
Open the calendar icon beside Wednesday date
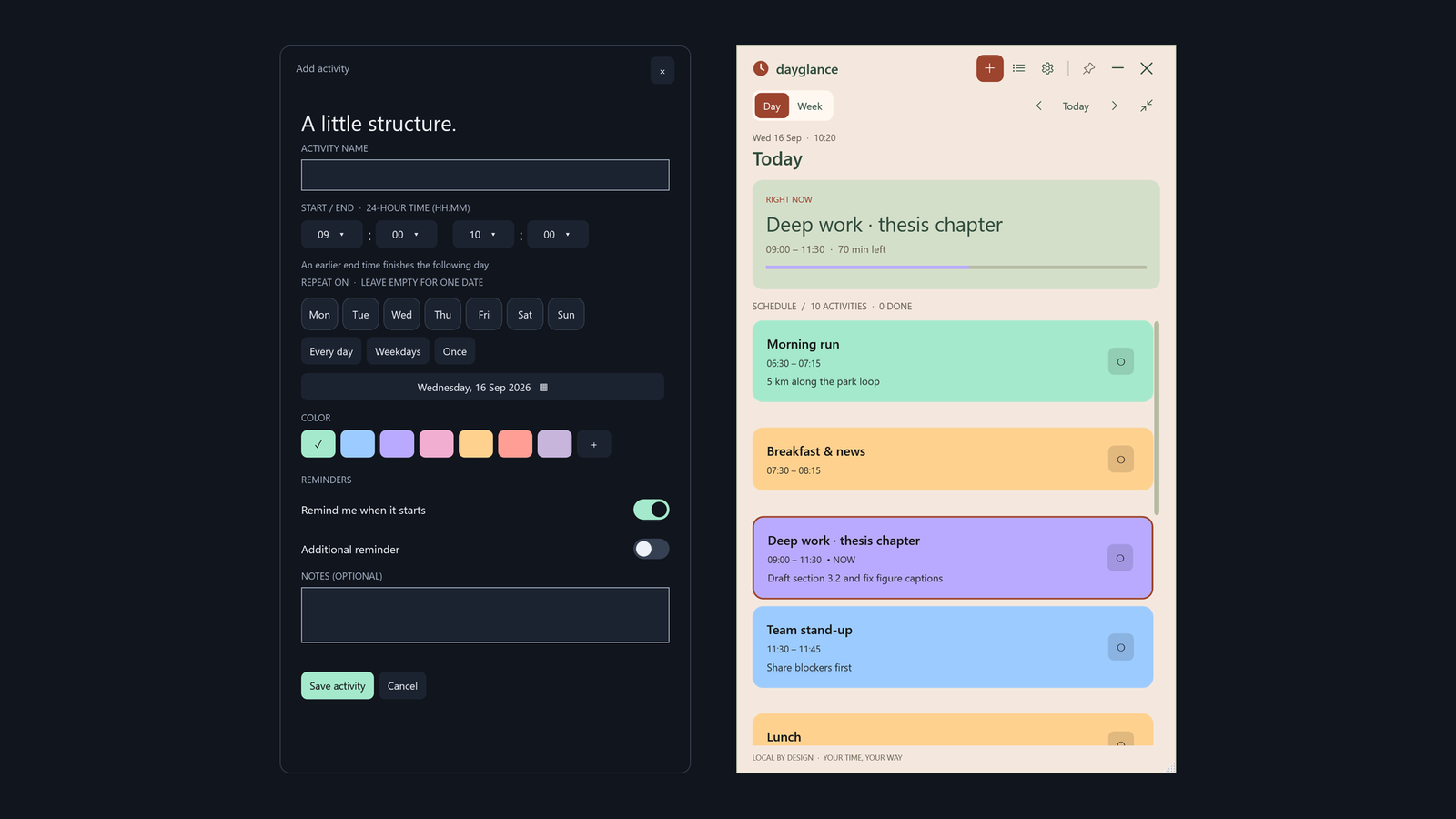click(x=543, y=387)
